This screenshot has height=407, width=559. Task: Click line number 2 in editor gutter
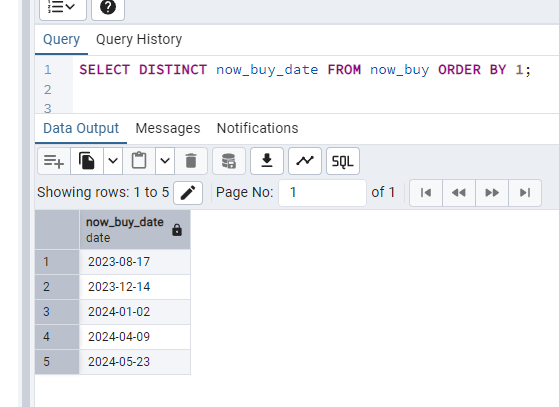tap(48, 90)
